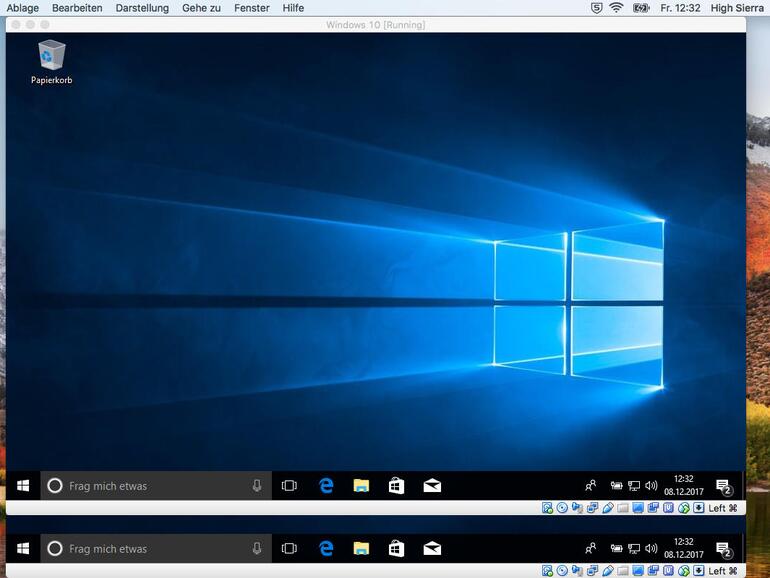This screenshot has height=578, width=770.
Task: Open Mail app from main VM taskbar
Action: [432, 486]
